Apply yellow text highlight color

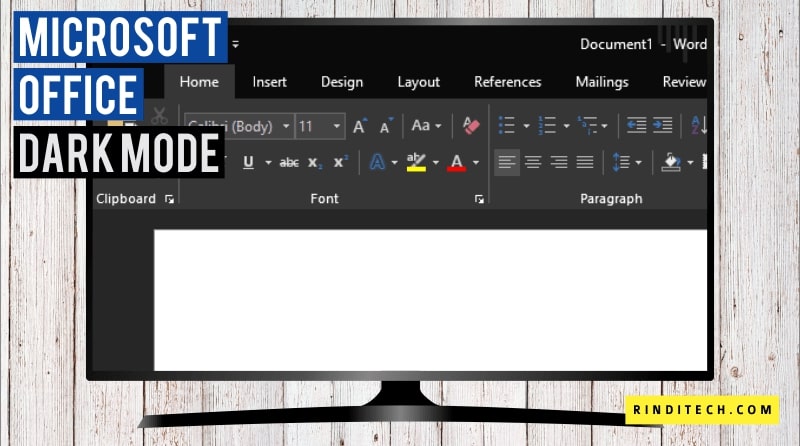click(x=416, y=162)
